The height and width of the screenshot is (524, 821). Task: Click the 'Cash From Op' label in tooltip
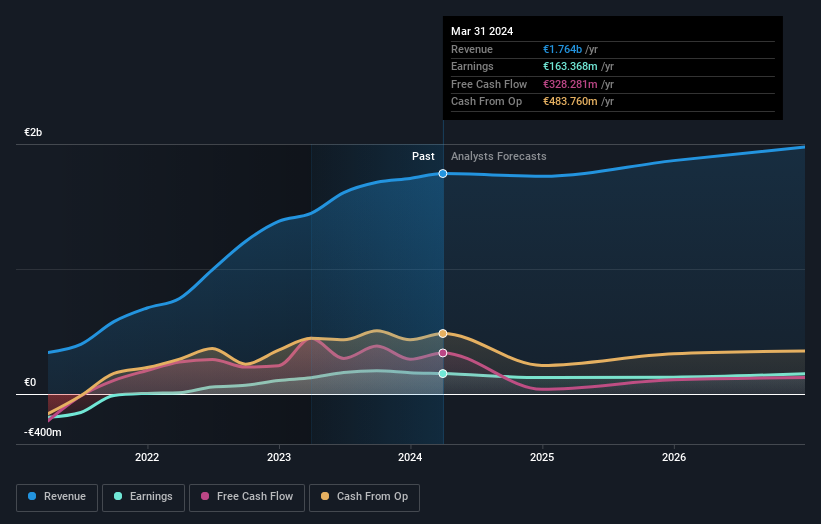point(486,102)
